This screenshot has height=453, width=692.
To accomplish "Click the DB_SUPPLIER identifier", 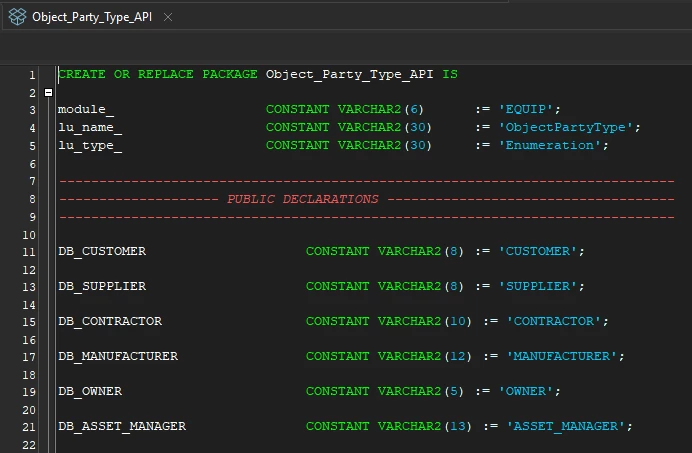I will (x=102, y=286).
